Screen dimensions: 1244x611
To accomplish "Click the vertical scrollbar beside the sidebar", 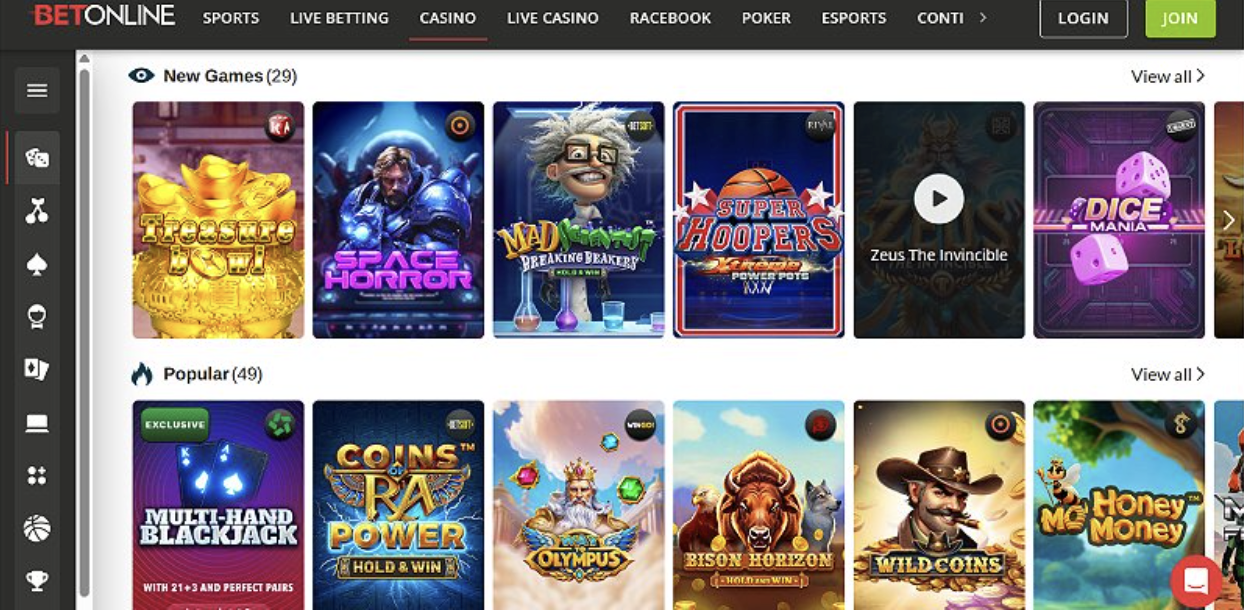I will pos(84,330).
